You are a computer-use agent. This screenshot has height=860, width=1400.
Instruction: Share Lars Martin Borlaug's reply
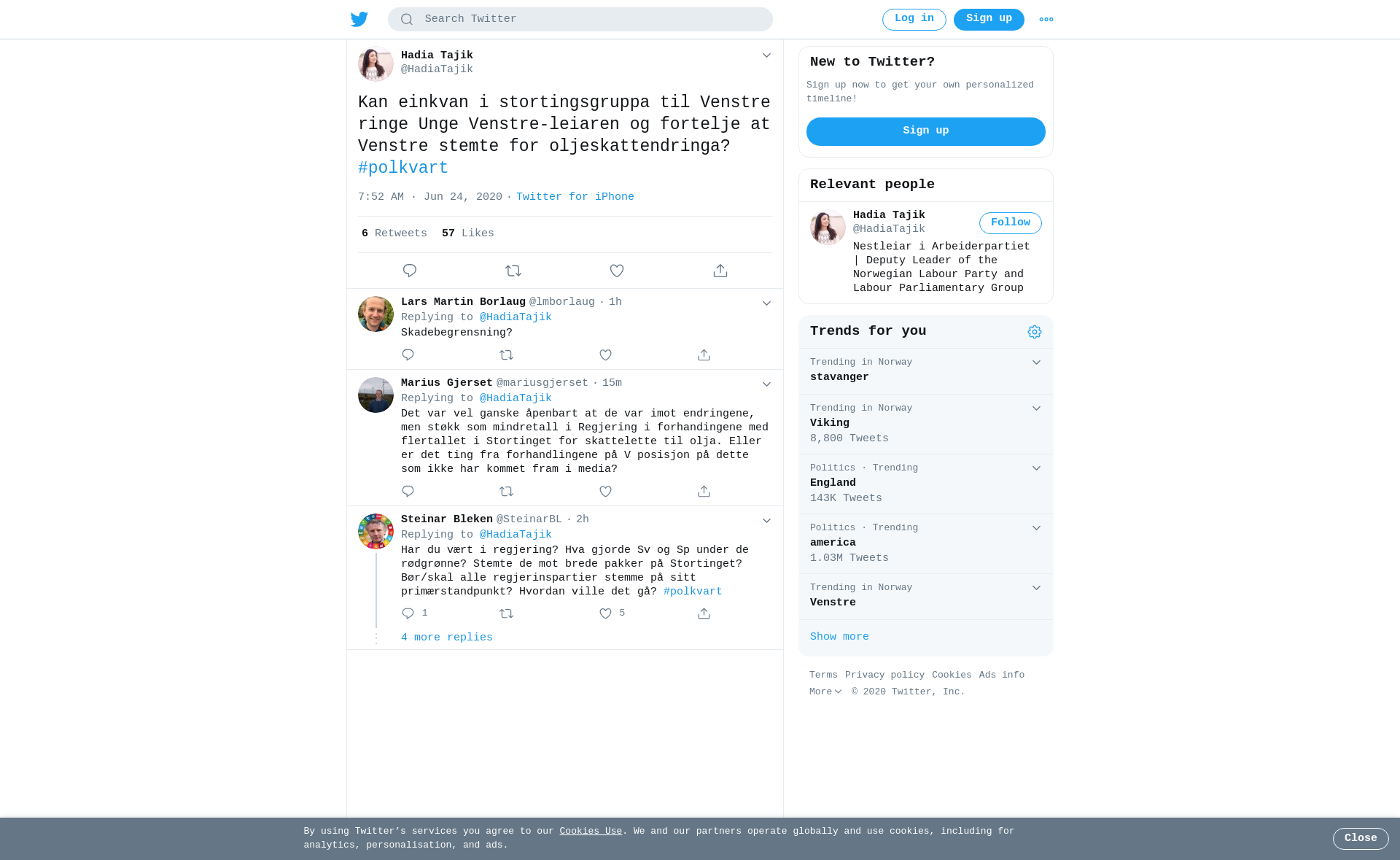tap(704, 355)
